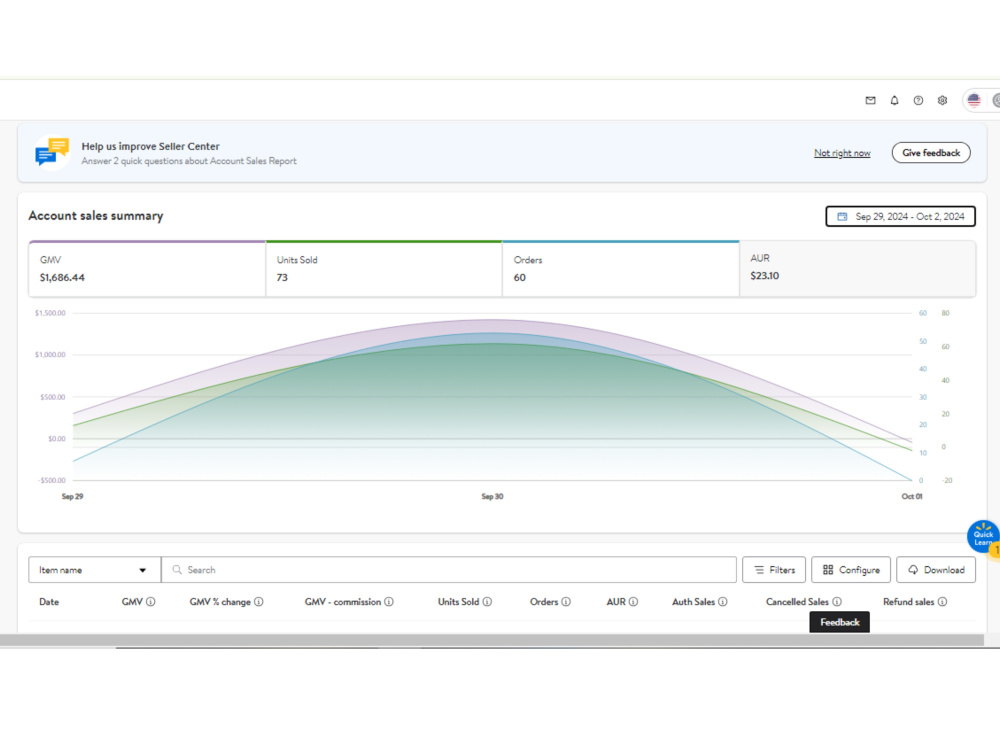Click the calendar icon in date range

[842, 216]
